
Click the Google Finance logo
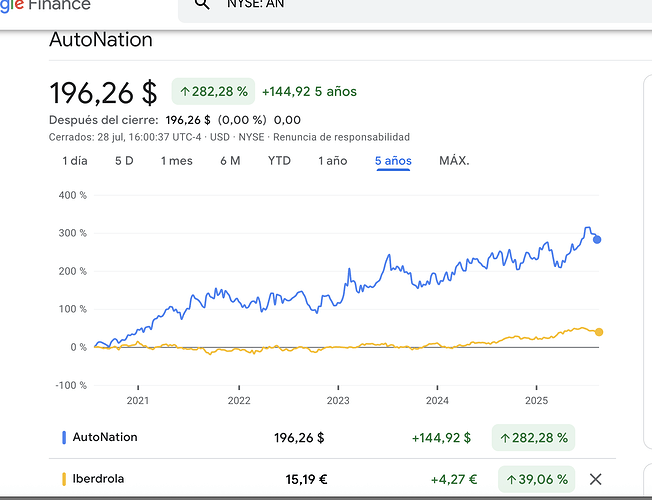point(45,5)
